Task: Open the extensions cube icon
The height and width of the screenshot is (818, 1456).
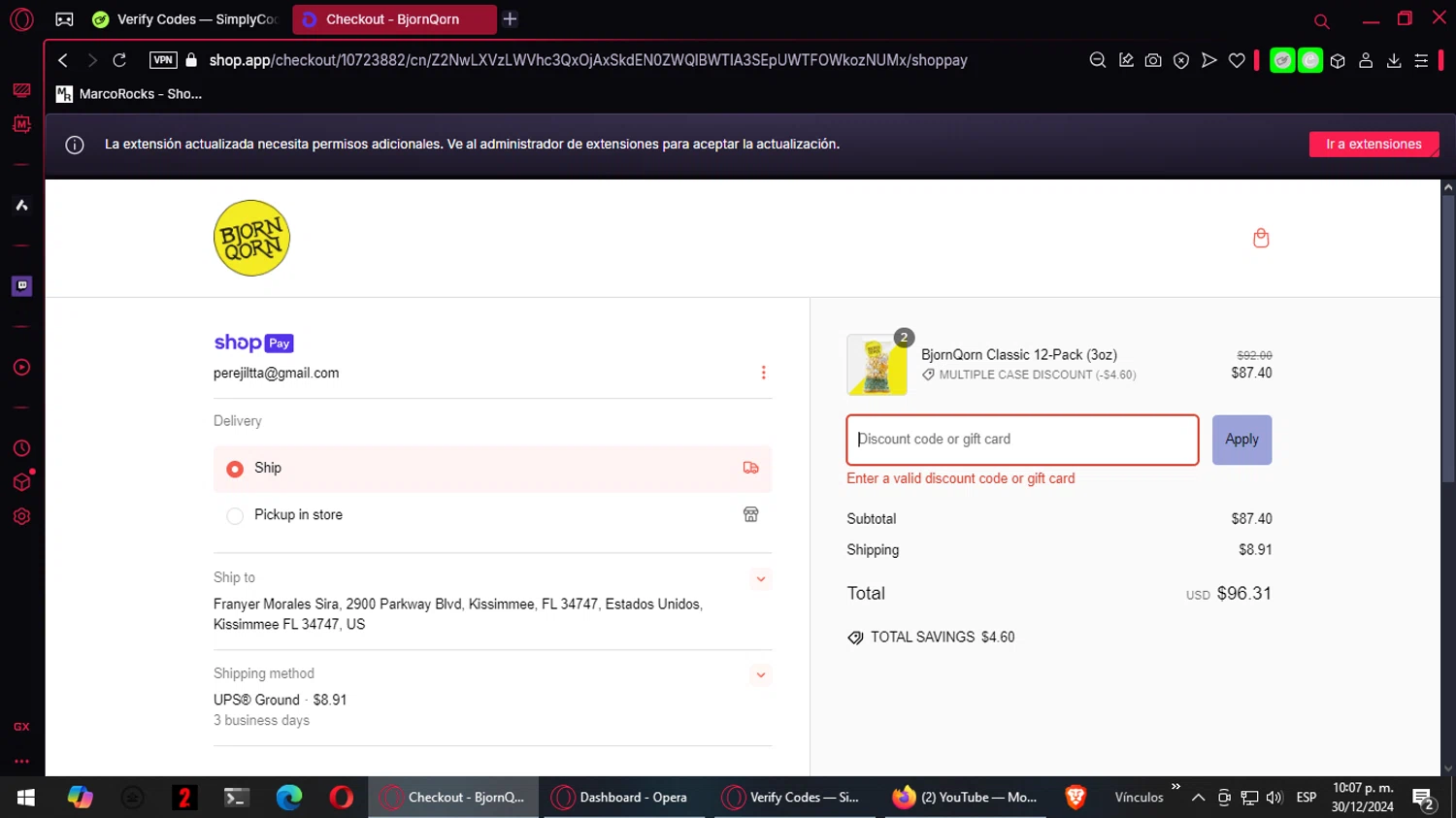Action: point(1338,60)
